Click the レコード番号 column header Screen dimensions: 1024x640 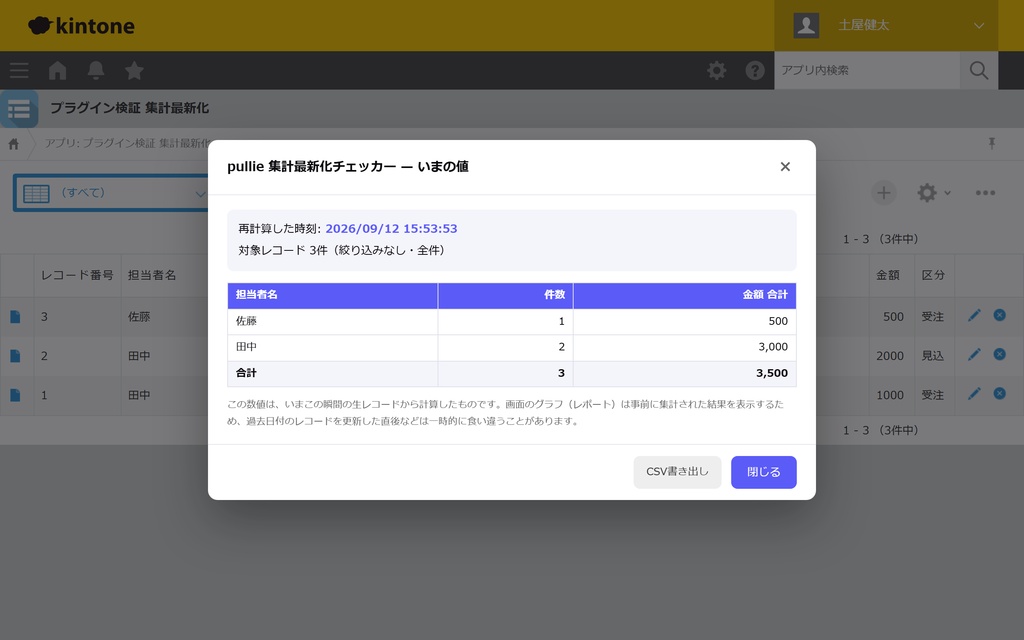[77, 275]
